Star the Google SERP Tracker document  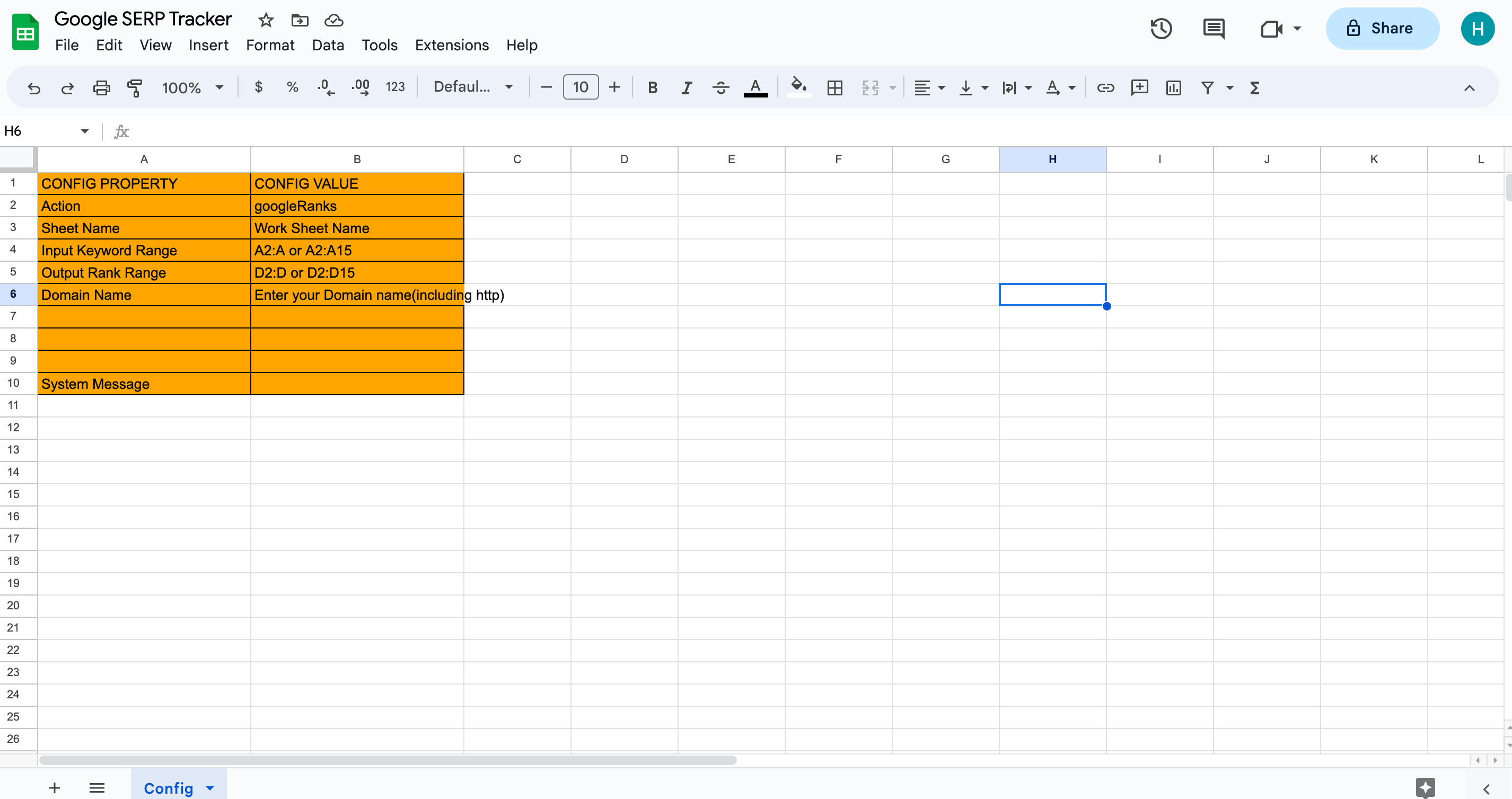pyautogui.click(x=266, y=21)
